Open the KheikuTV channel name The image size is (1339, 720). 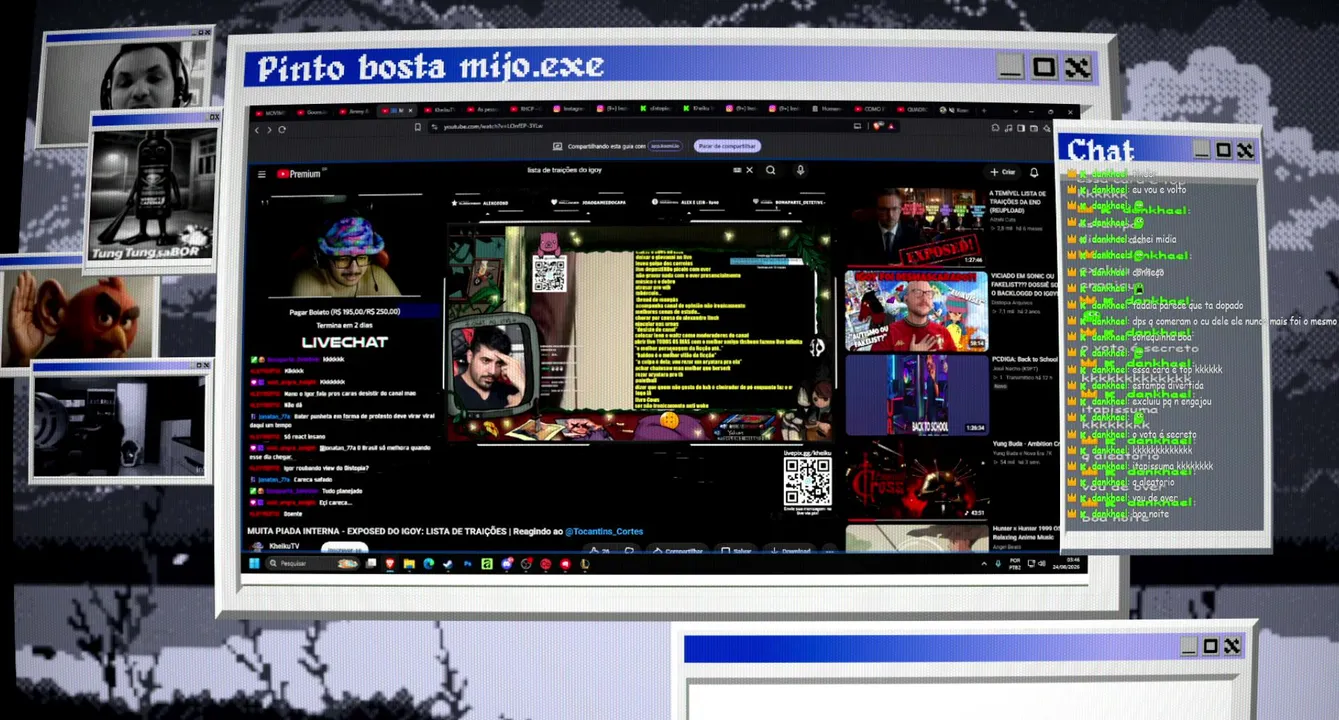click(284, 547)
